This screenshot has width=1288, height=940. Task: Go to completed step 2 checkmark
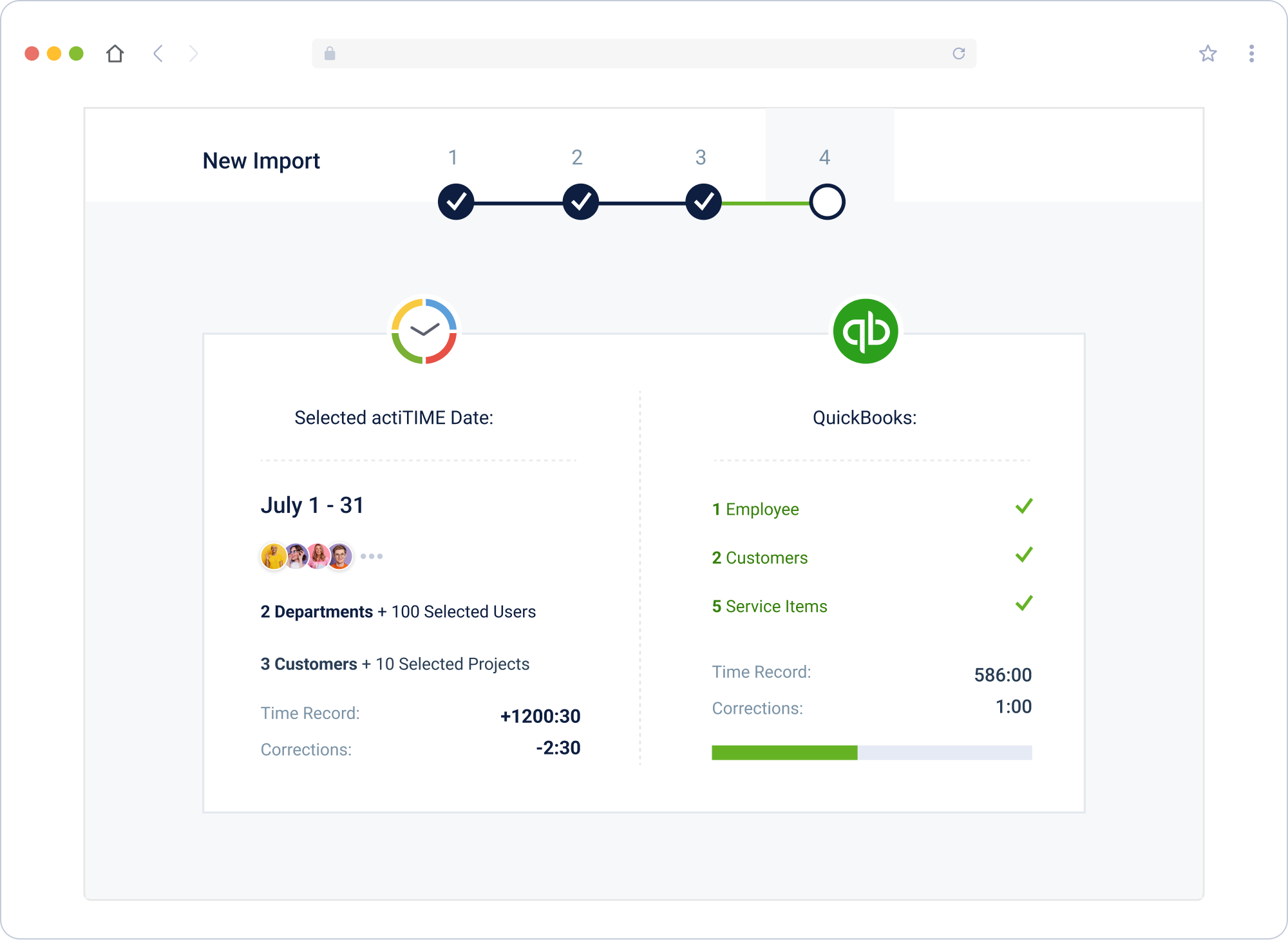[x=580, y=202]
